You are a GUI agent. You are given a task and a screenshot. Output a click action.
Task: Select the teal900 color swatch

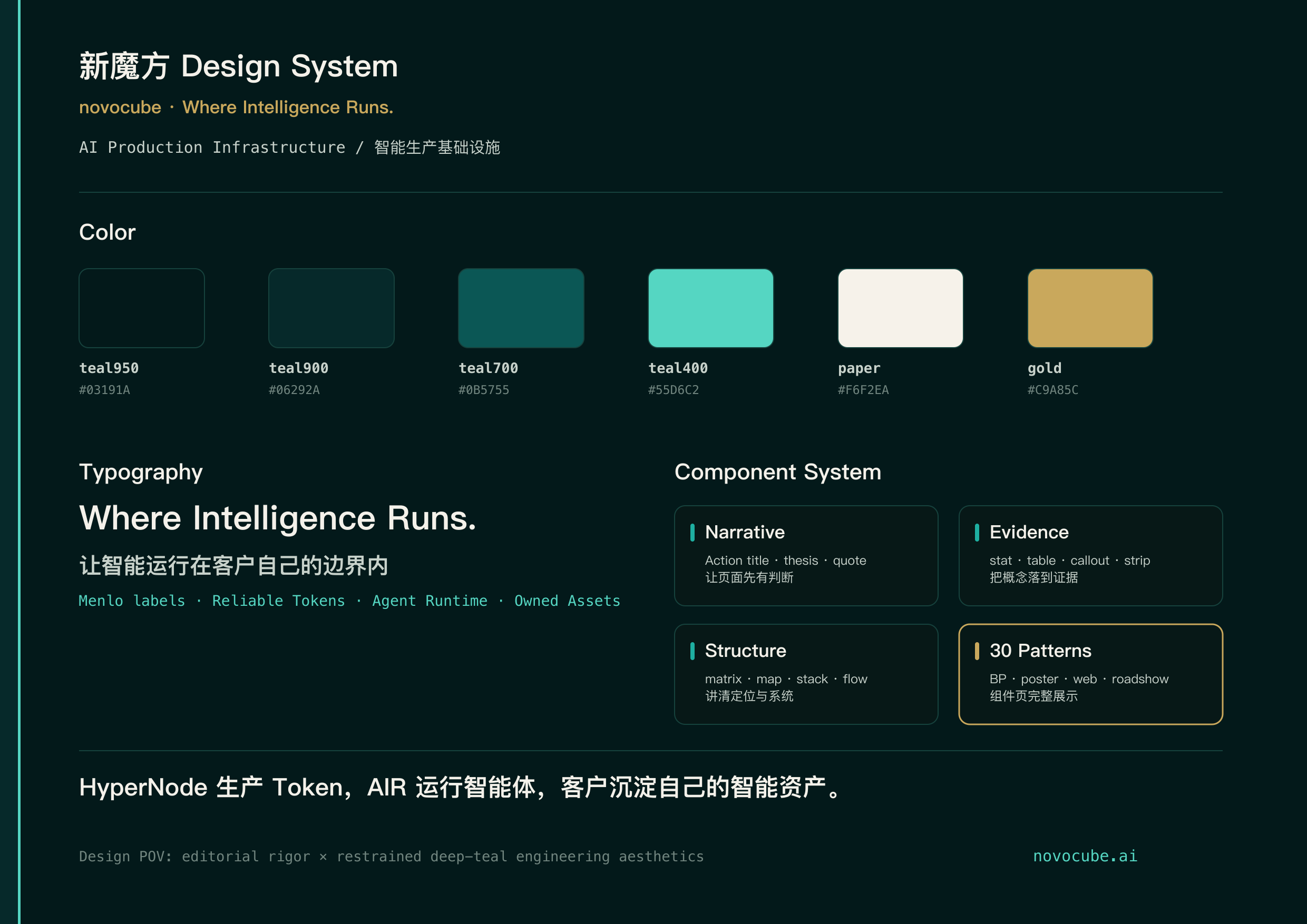331,308
